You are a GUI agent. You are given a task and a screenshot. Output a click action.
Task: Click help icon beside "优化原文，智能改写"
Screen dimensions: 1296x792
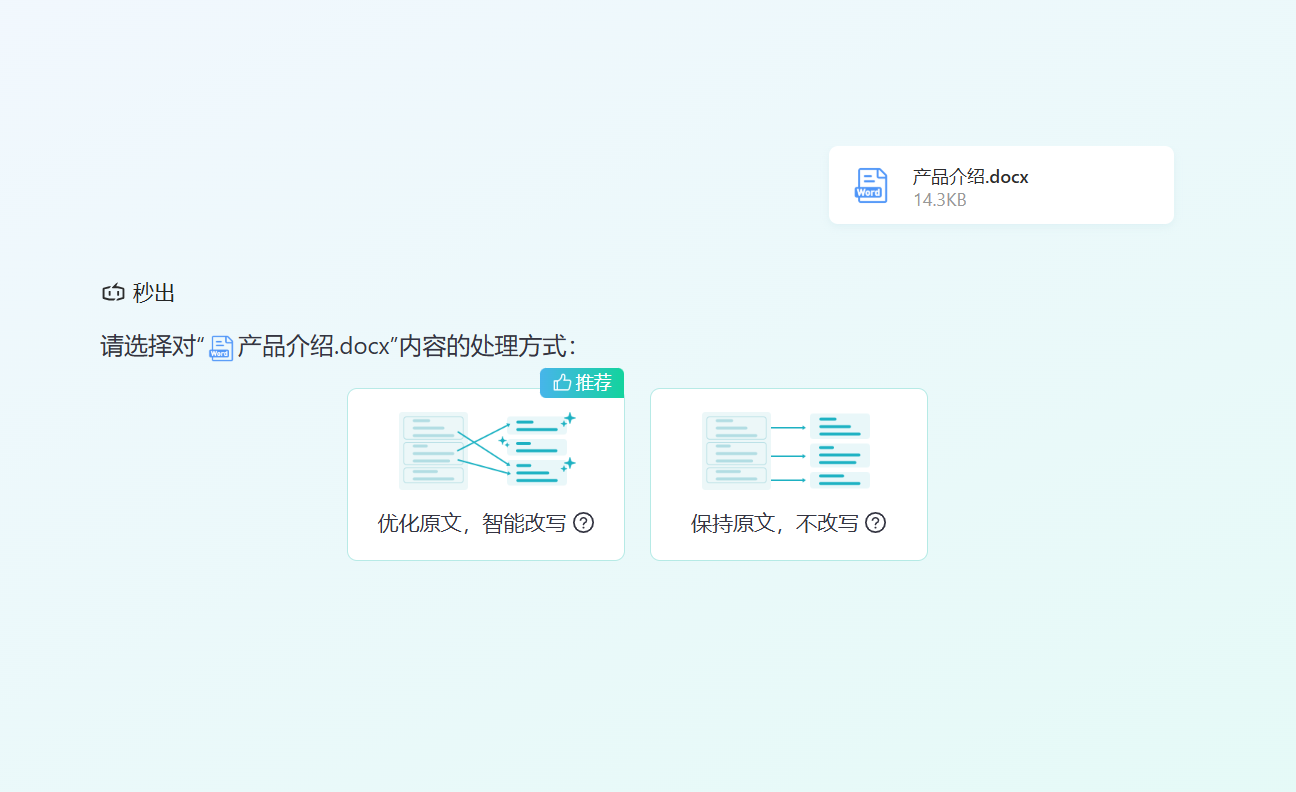click(x=583, y=523)
